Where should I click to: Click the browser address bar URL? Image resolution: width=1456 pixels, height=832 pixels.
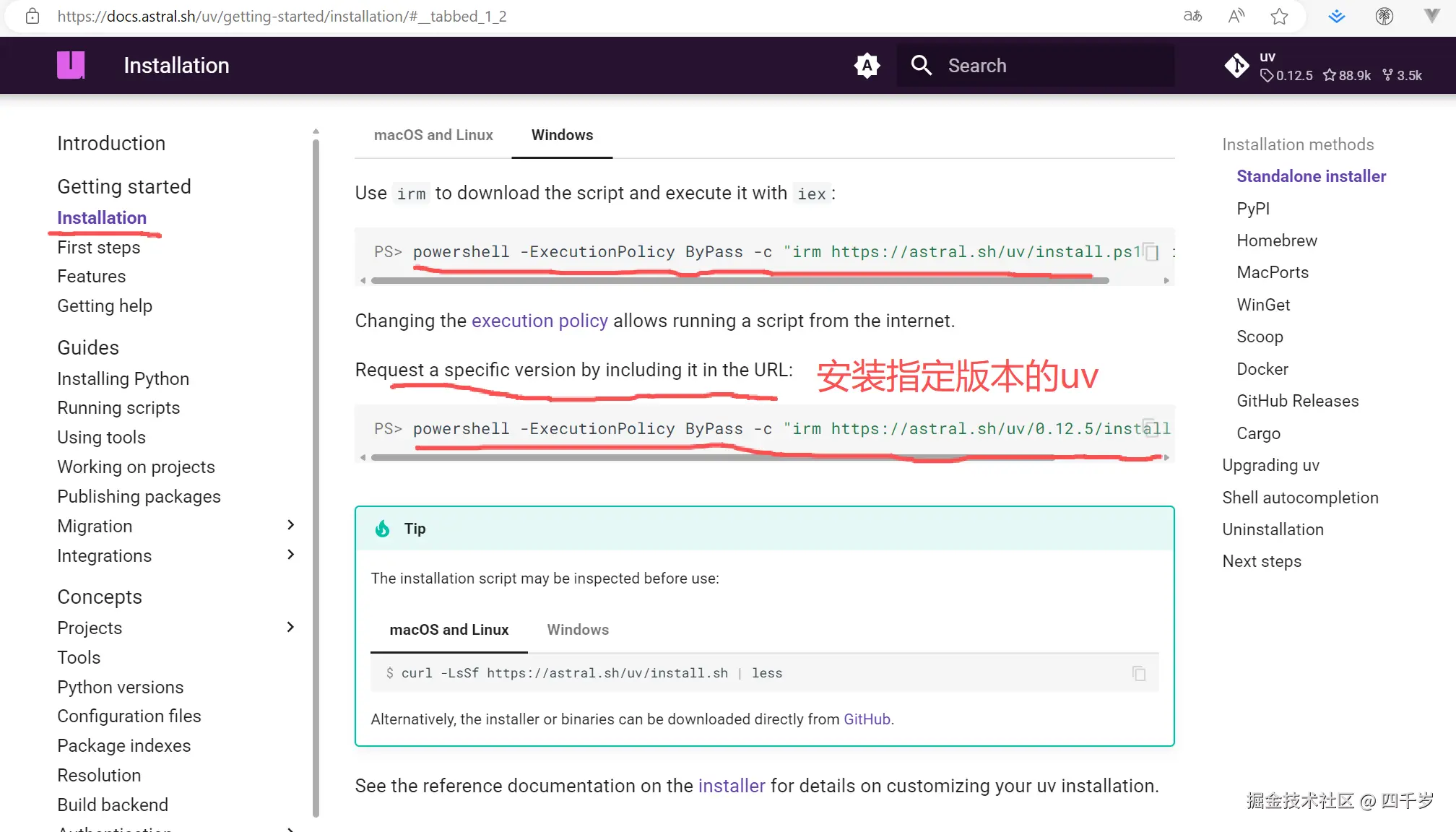282,16
